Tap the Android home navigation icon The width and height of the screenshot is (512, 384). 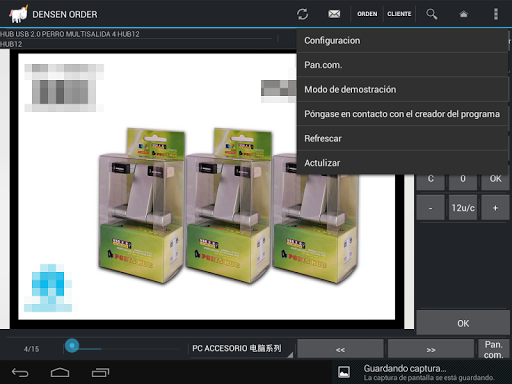coord(60,372)
